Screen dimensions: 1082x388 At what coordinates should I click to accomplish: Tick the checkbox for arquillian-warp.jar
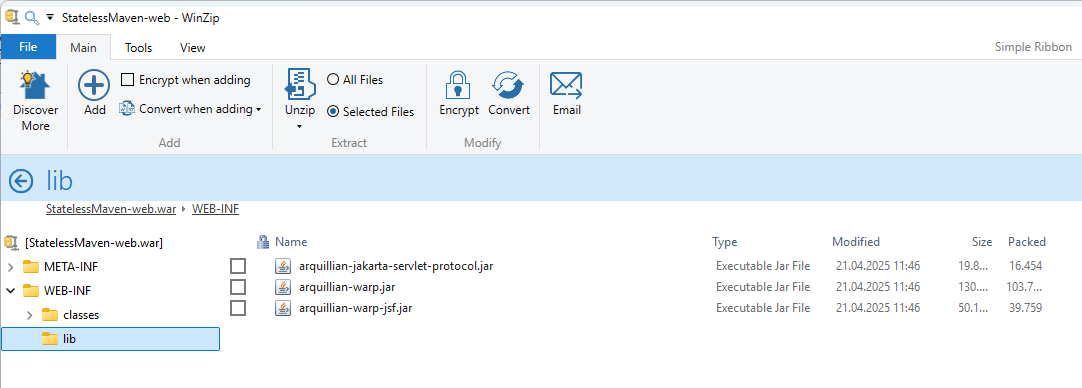click(x=237, y=287)
